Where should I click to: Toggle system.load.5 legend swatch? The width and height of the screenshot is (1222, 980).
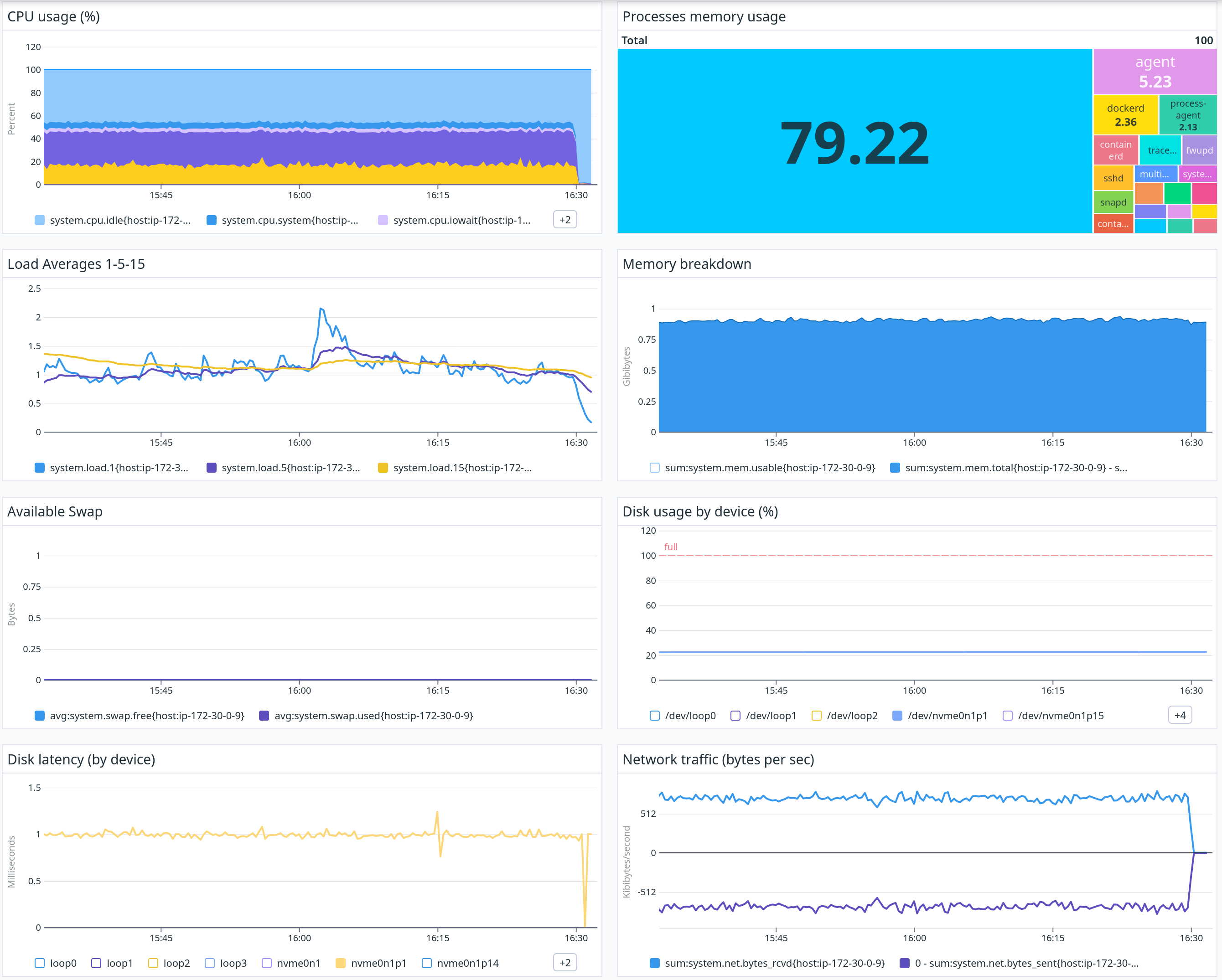click(x=212, y=468)
